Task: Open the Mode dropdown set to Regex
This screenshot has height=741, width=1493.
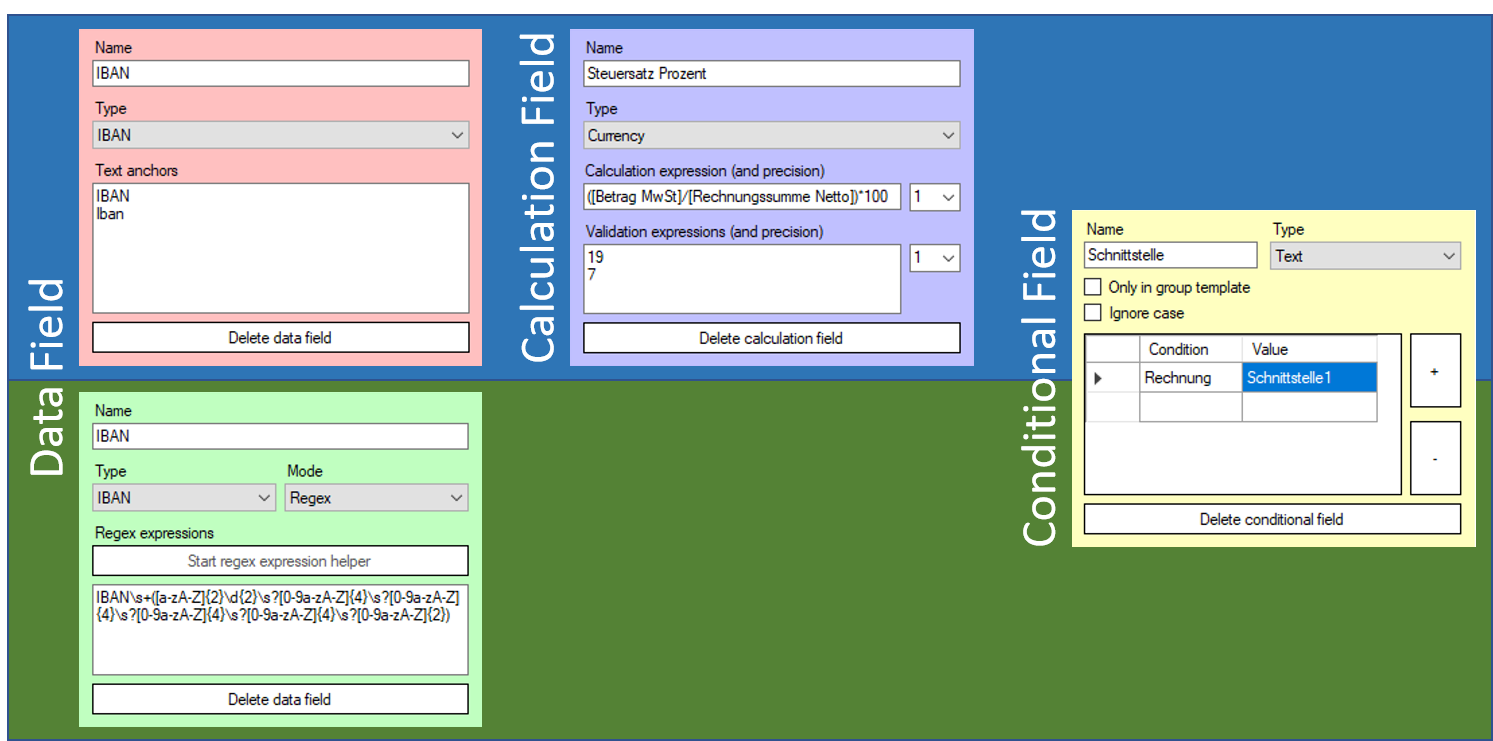Action: 376,498
